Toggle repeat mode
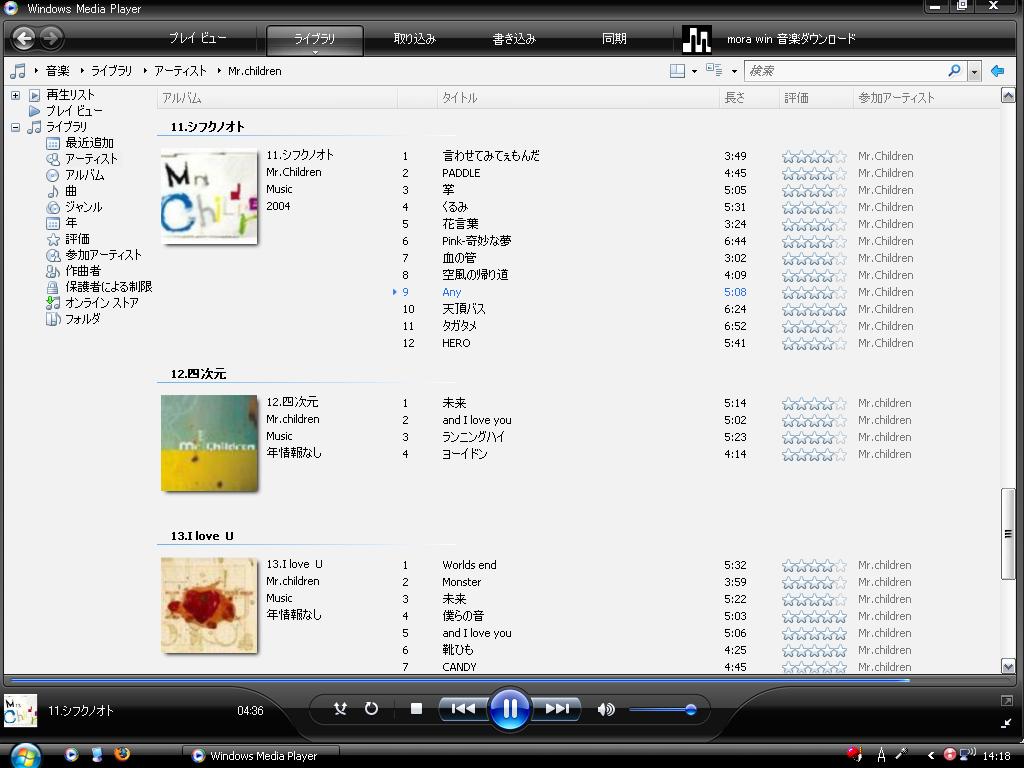 point(371,709)
